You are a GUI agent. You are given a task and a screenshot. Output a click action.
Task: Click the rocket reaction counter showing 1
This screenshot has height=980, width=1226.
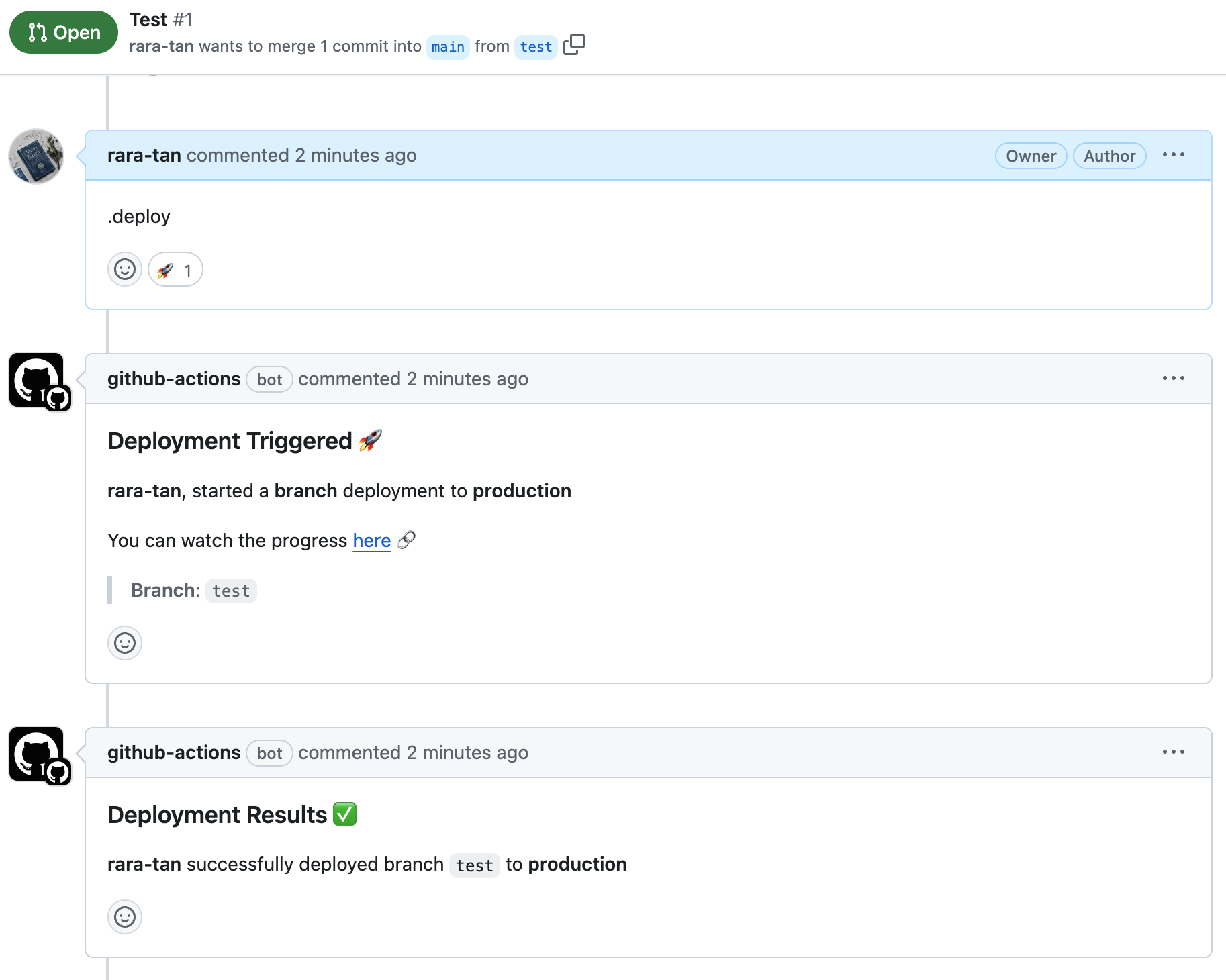coord(188,270)
